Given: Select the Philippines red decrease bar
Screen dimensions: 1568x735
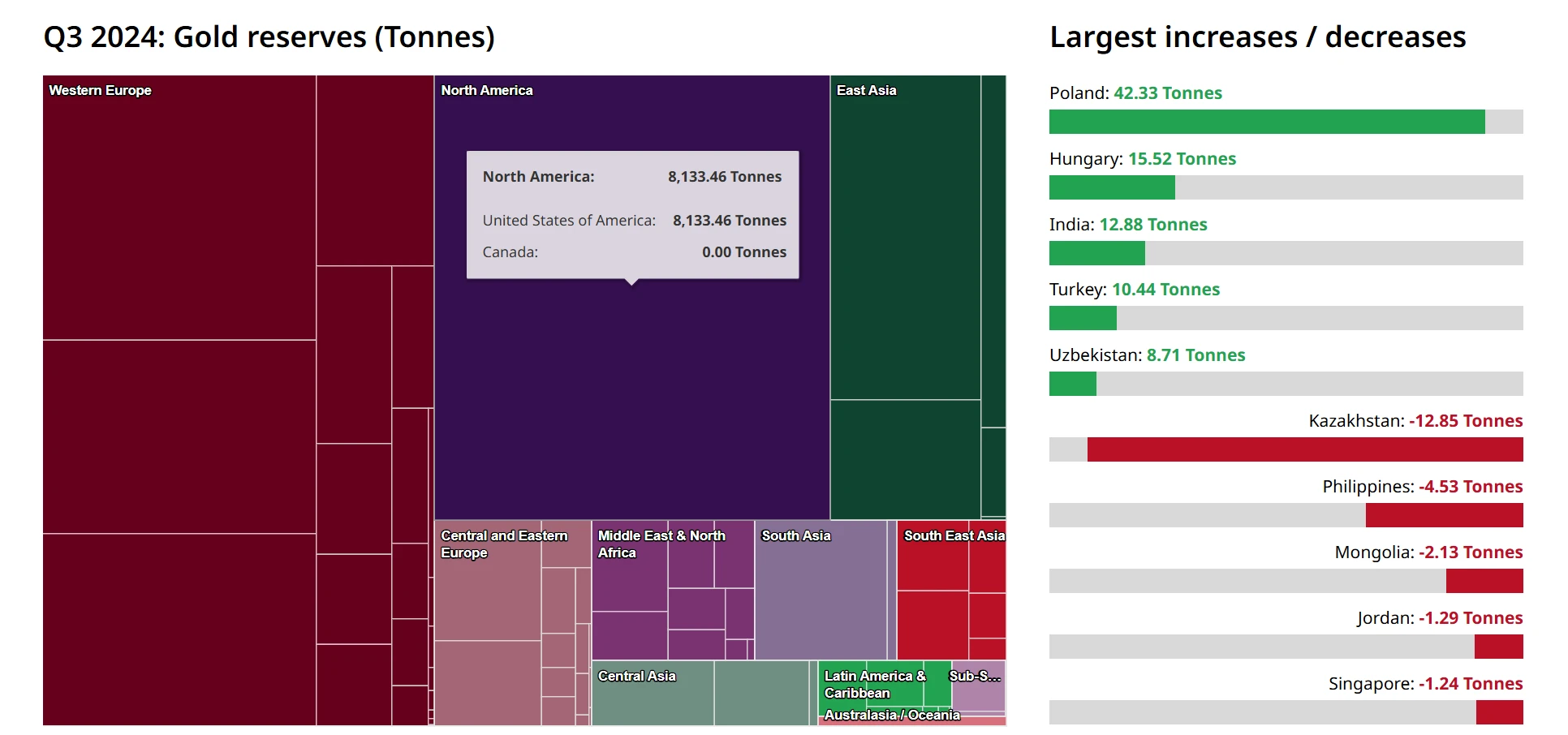Looking at the screenshot, I should click(1444, 515).
